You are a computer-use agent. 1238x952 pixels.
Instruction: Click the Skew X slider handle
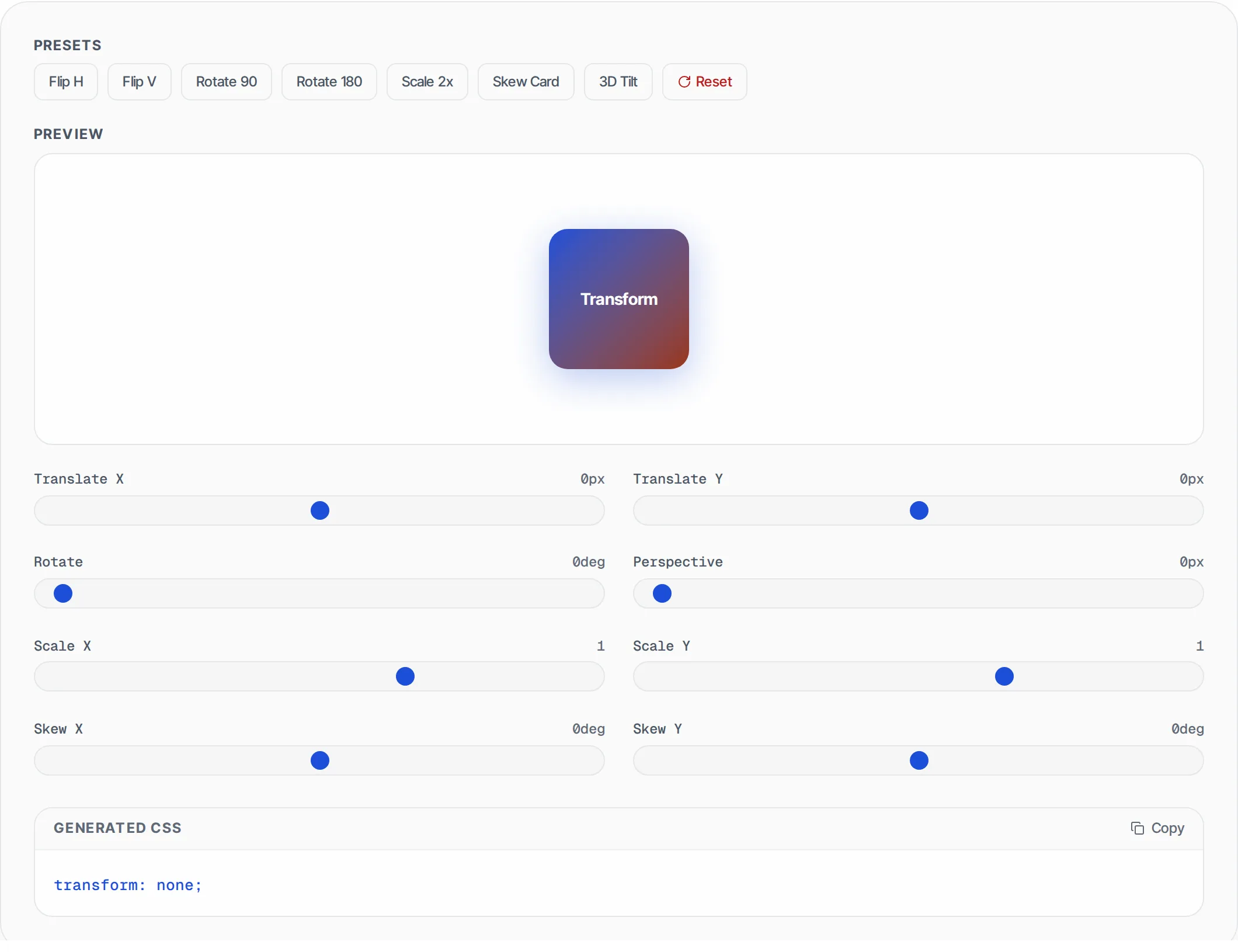[x=320, y=760]
